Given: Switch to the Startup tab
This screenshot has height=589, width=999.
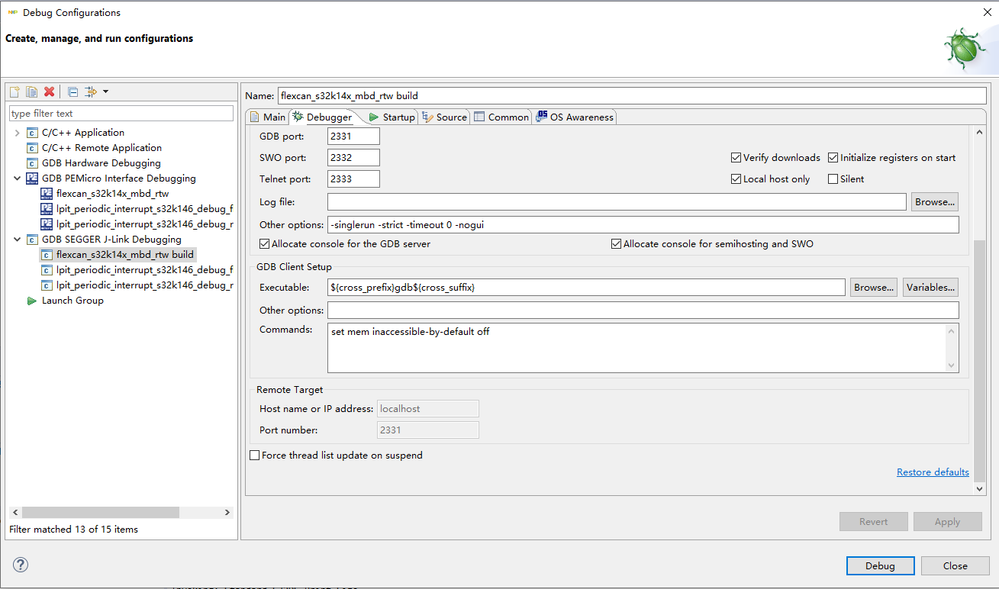Looking at the screenshot, I should pyautogui.click(x=391, y=117).
